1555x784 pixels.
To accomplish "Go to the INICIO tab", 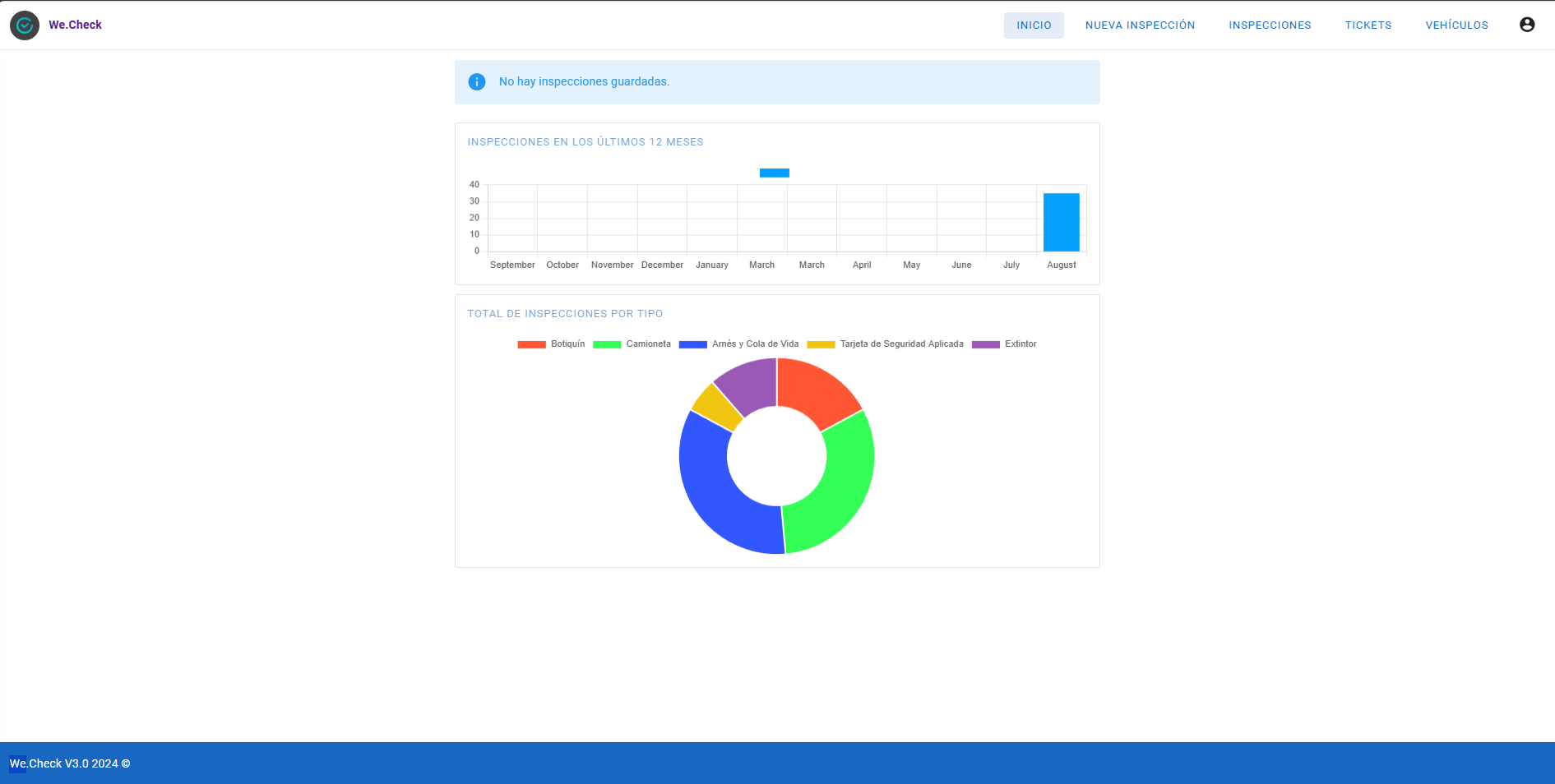I will (x=1033, y=25).
